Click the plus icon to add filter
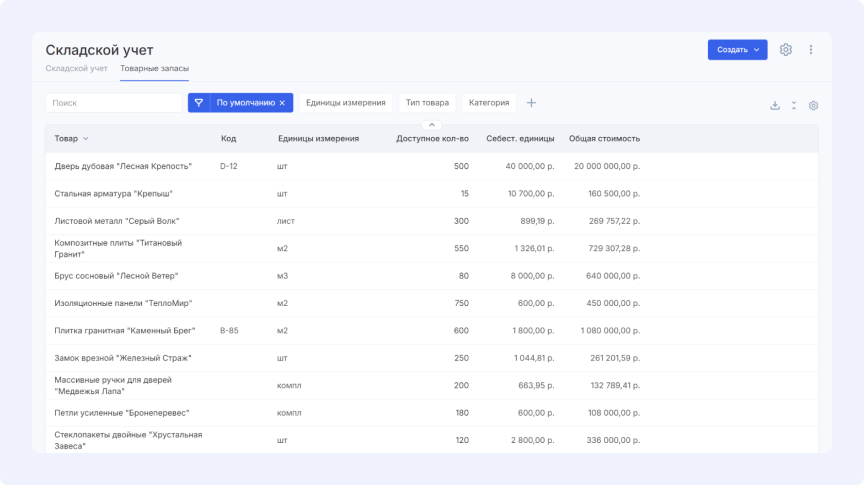The width and height of the screenshot is (864, 485). point(531,103)
